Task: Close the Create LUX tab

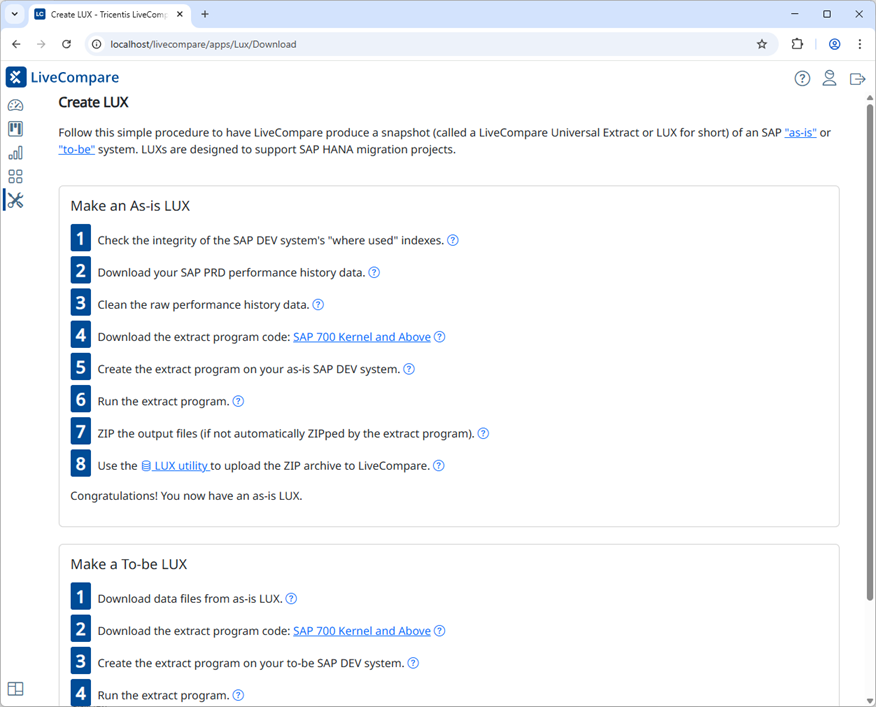Action: [x=180, y=14]
